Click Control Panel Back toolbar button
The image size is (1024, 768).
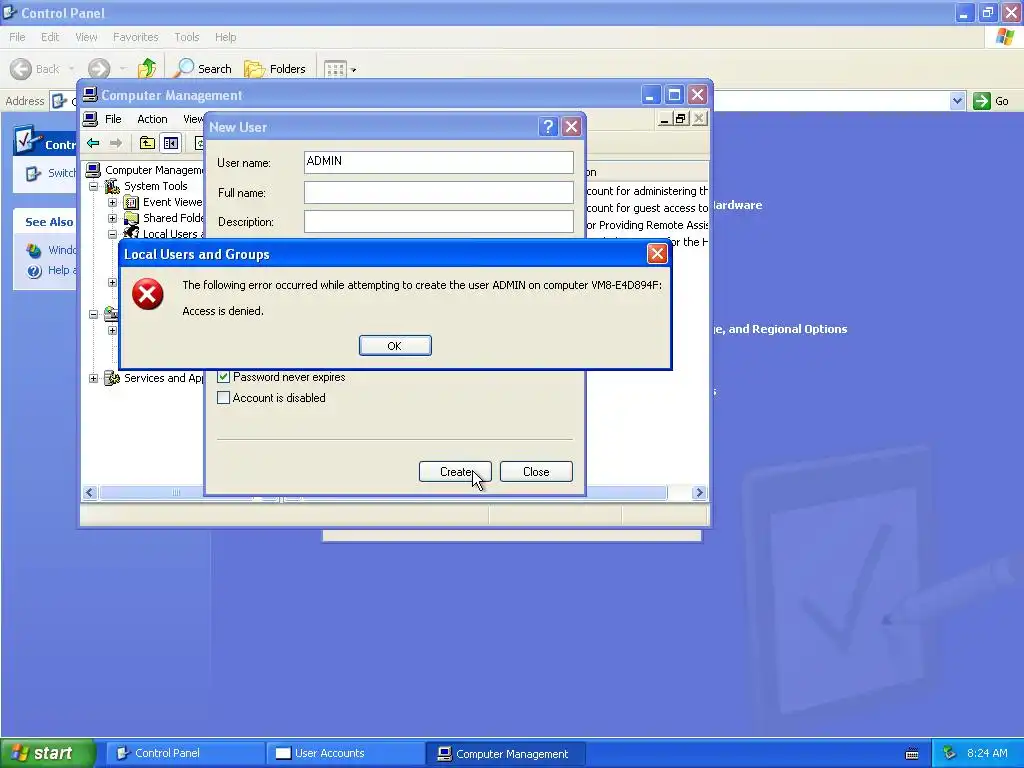pyautogui.click(x=35, y=69)
